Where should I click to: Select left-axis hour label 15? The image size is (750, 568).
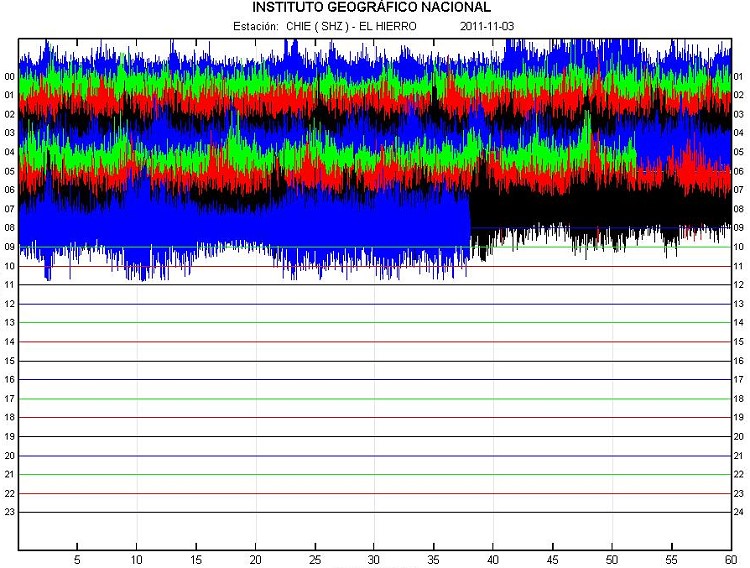coord(9,361)
